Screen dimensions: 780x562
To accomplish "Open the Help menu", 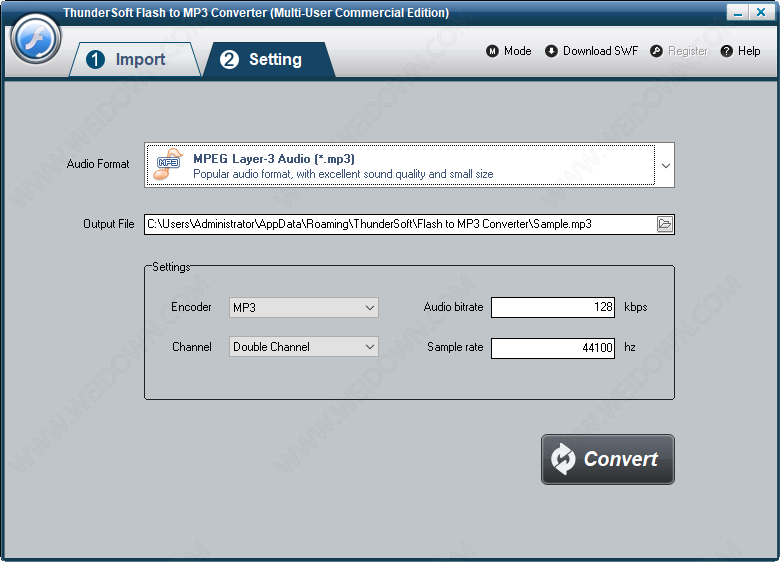I will click(x=740, y=51).
